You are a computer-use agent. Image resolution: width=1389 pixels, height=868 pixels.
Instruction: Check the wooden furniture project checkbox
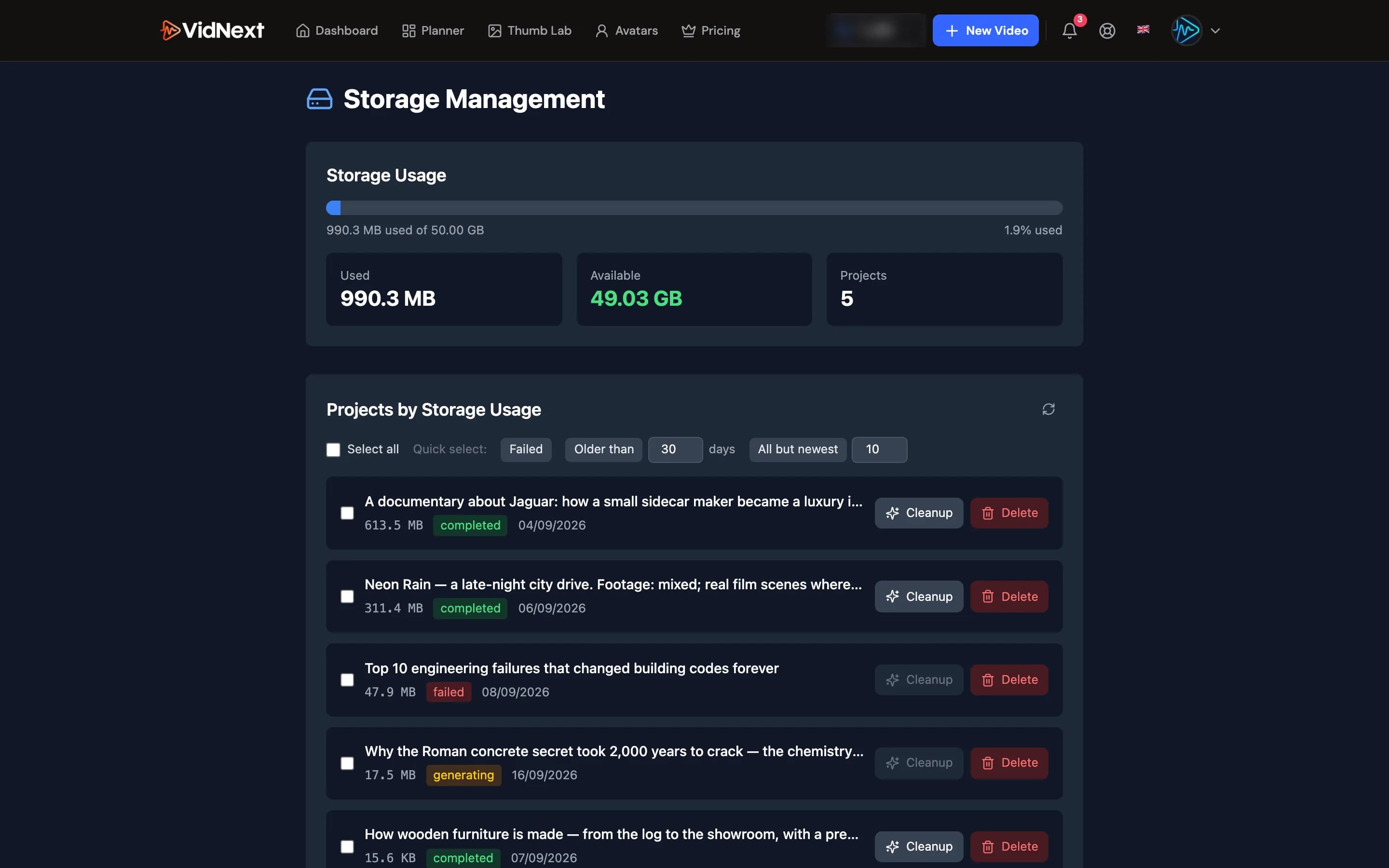(347, 846)
